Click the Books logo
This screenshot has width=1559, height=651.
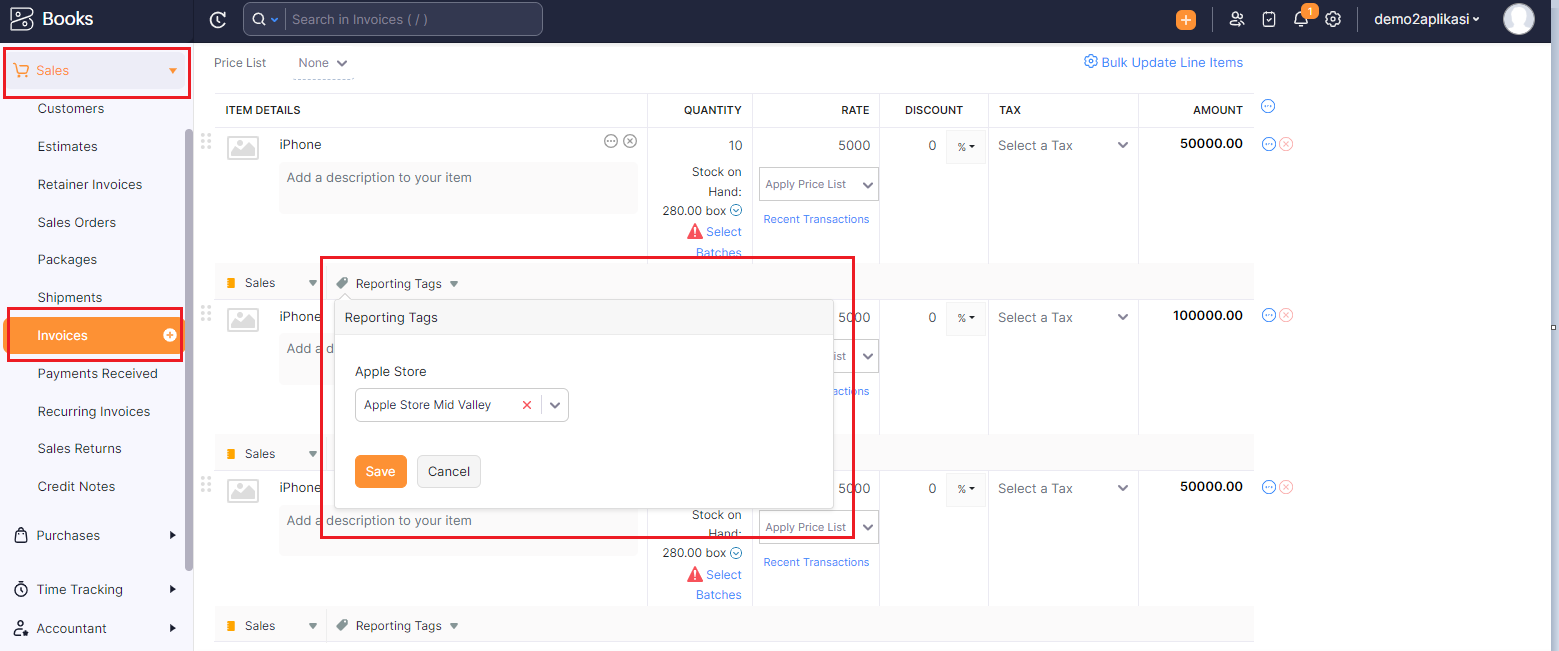pyautogui.click(x=51, y=19)
